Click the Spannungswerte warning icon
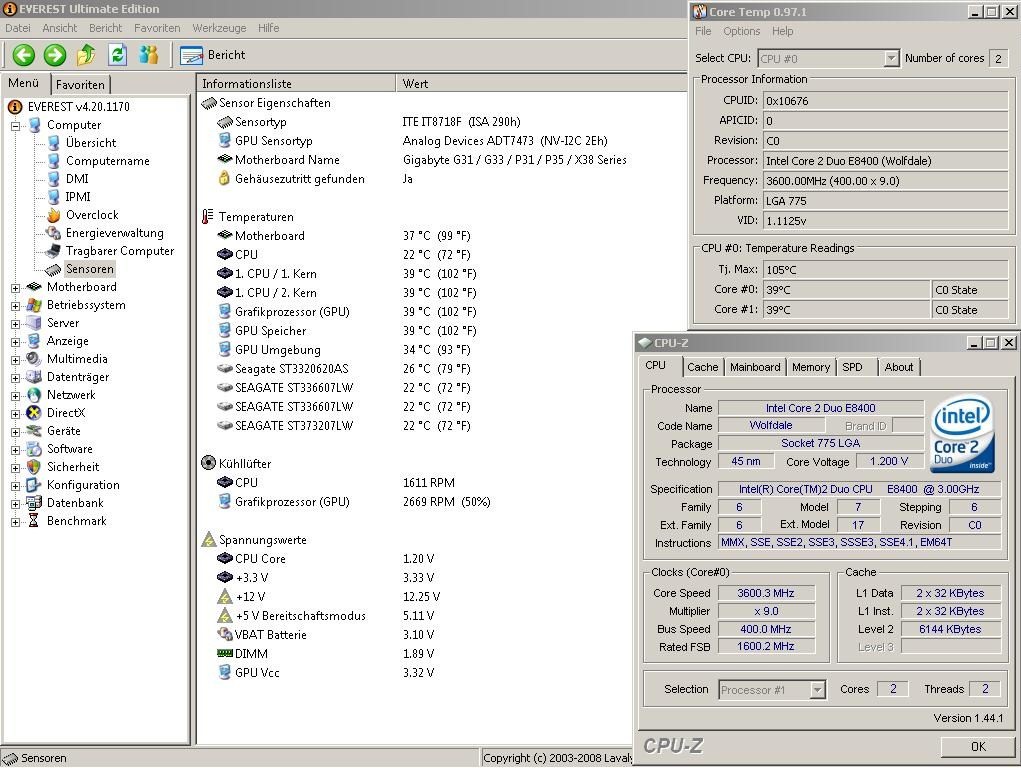1021x768 pixels. pos(208,539)
